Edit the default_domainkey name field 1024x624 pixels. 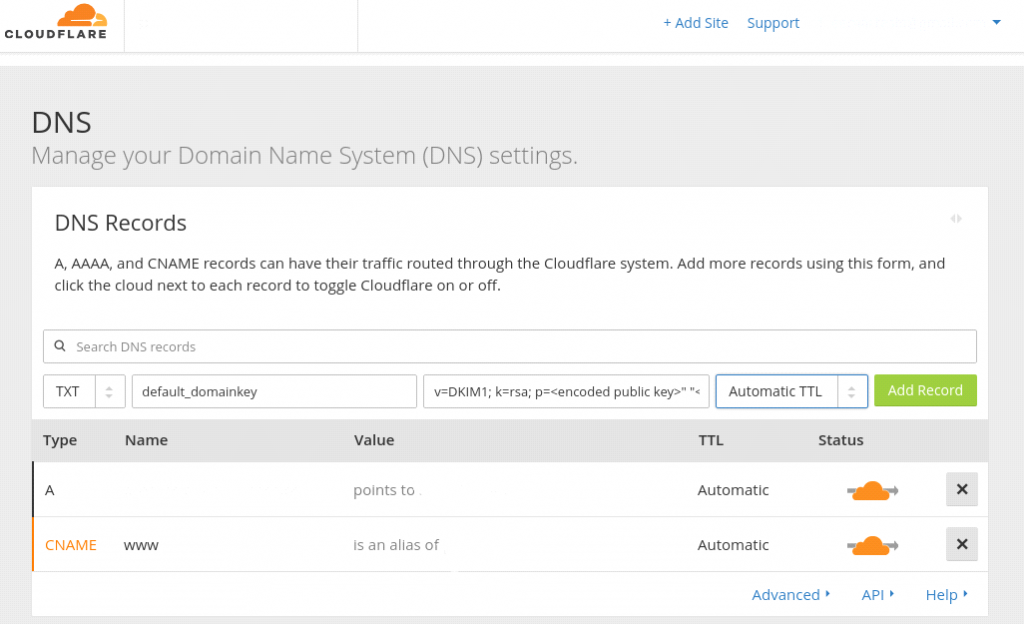coord(274,391)
